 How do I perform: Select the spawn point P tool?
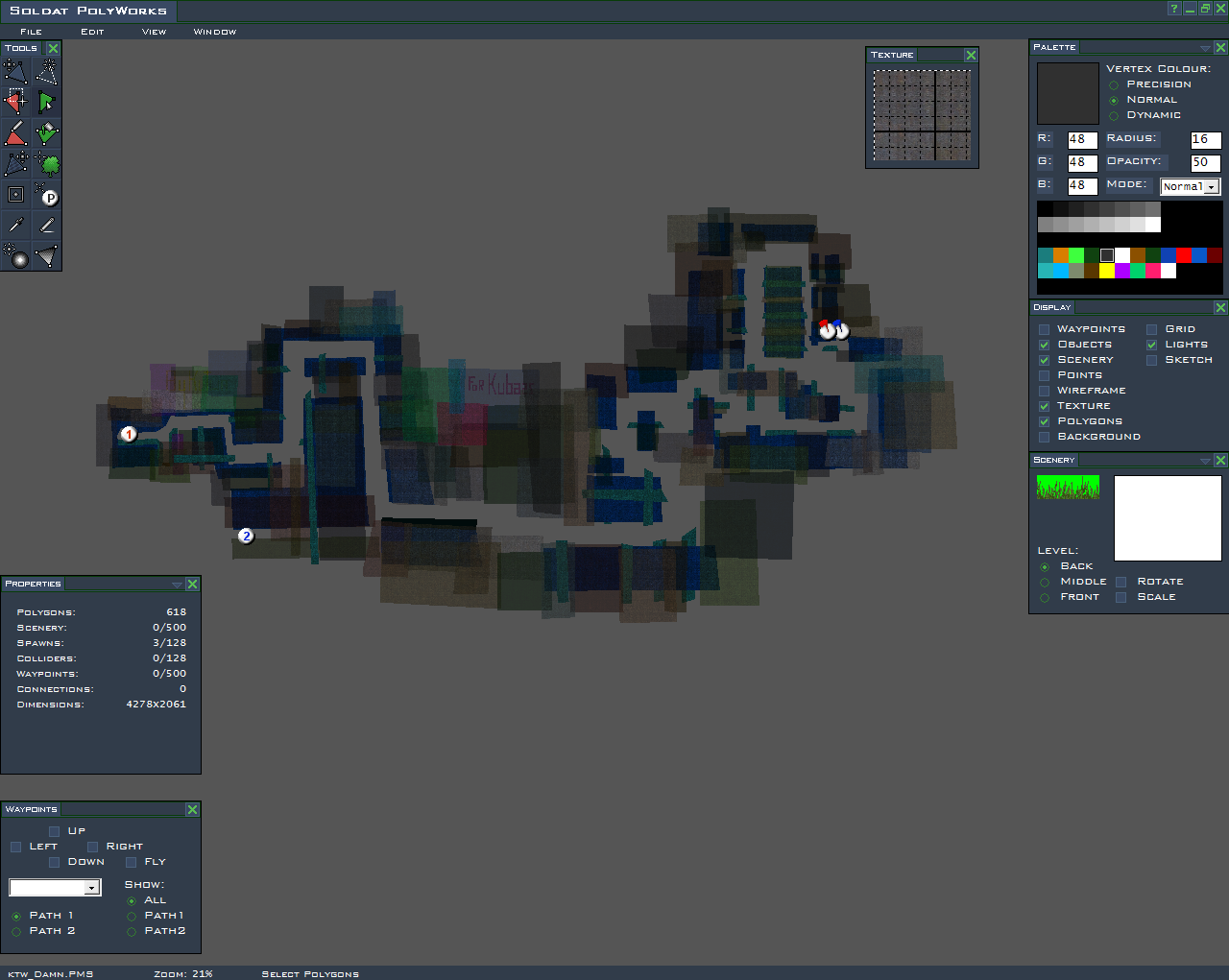[46, 195]
